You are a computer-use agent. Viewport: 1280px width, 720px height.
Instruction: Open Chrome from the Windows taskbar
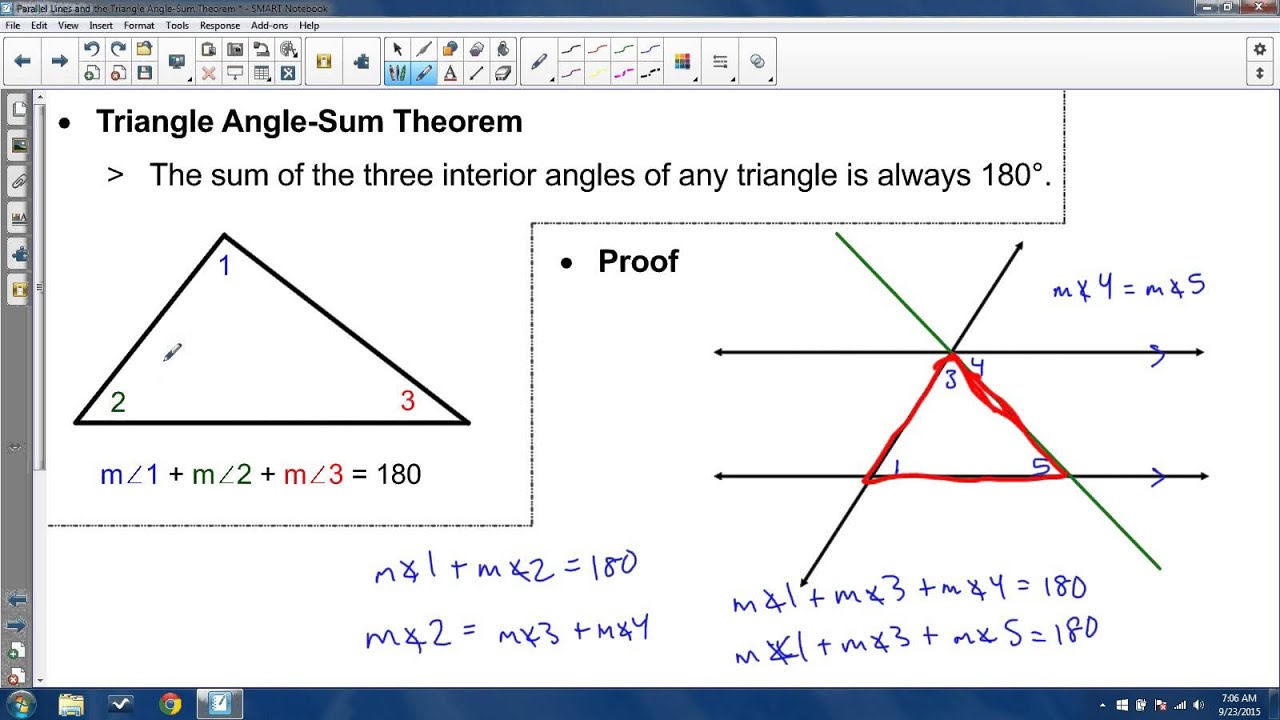170,704
